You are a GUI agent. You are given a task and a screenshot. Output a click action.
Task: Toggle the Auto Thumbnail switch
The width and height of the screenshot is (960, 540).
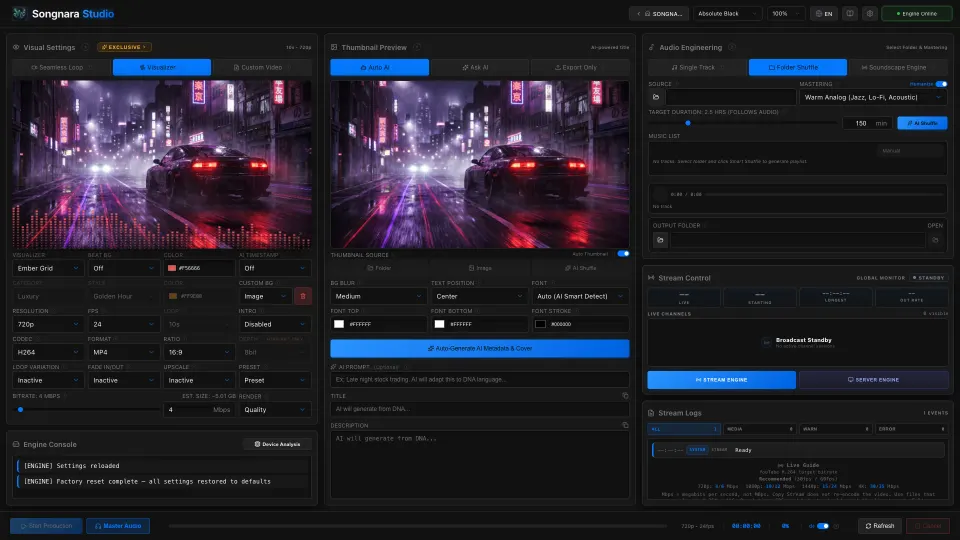coord(623,253)
